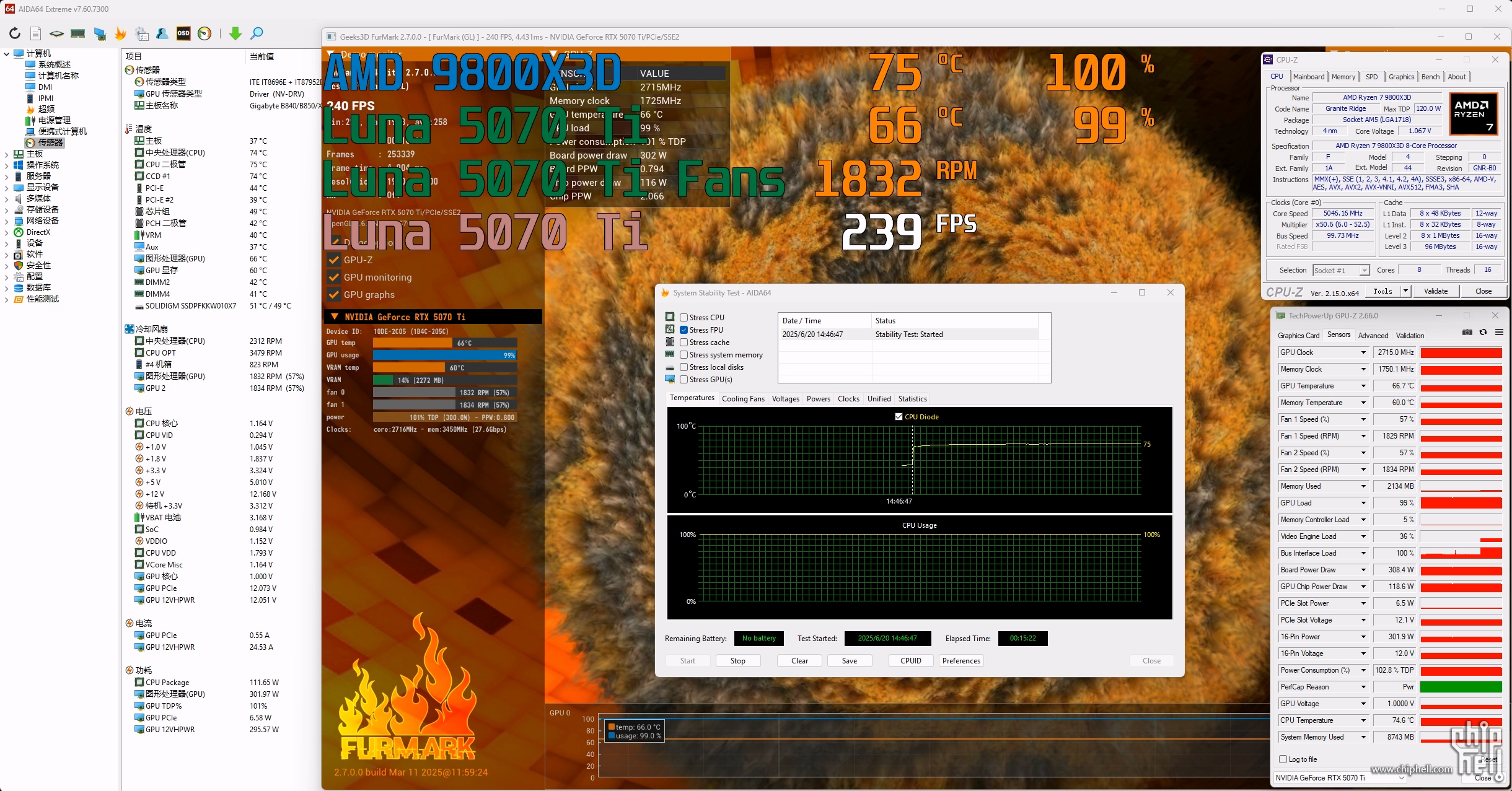Stop the AIDA64 stability test

click(737, 661)
